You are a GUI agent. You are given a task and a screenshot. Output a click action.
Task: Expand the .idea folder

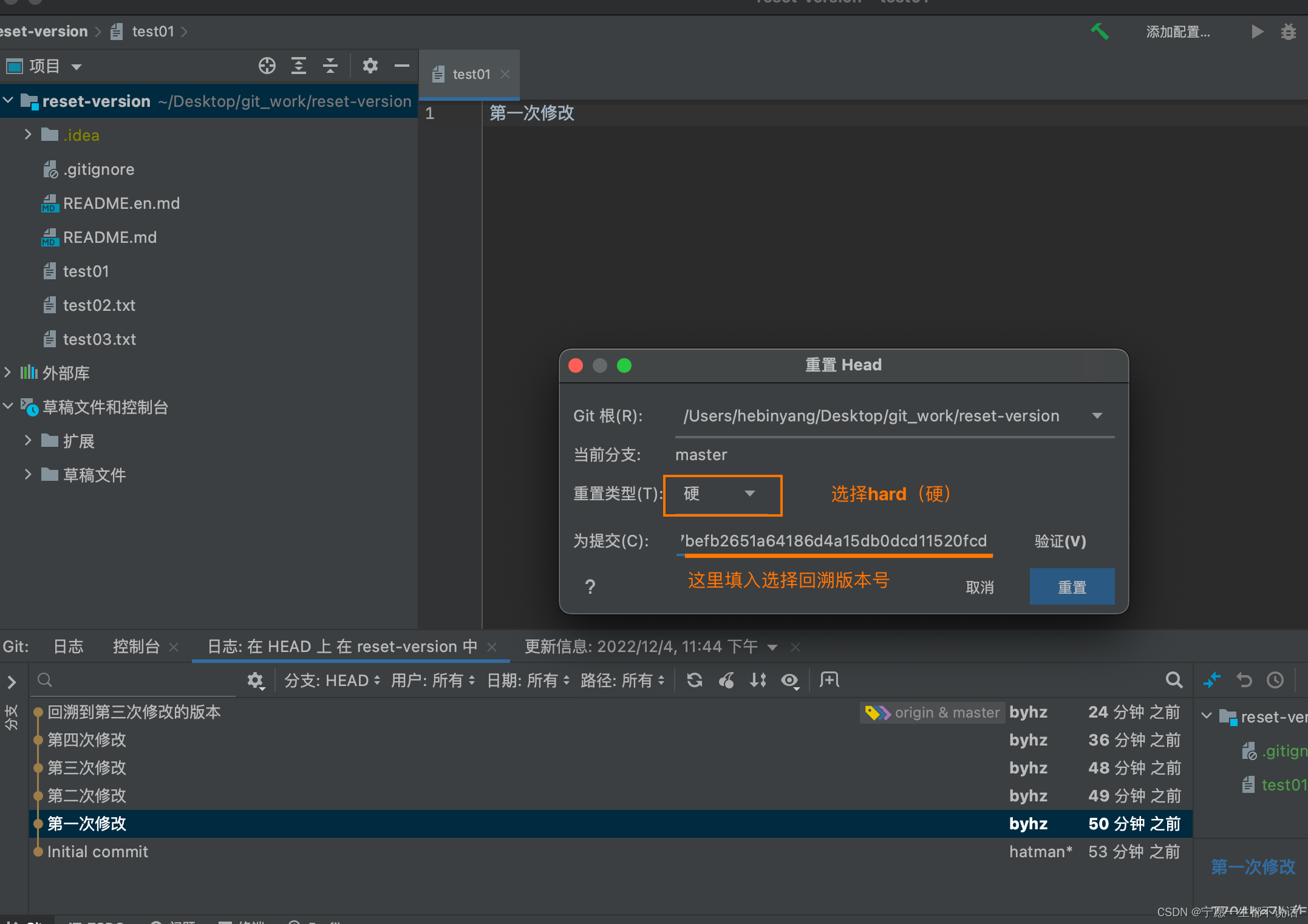click(x=28, y=134)
